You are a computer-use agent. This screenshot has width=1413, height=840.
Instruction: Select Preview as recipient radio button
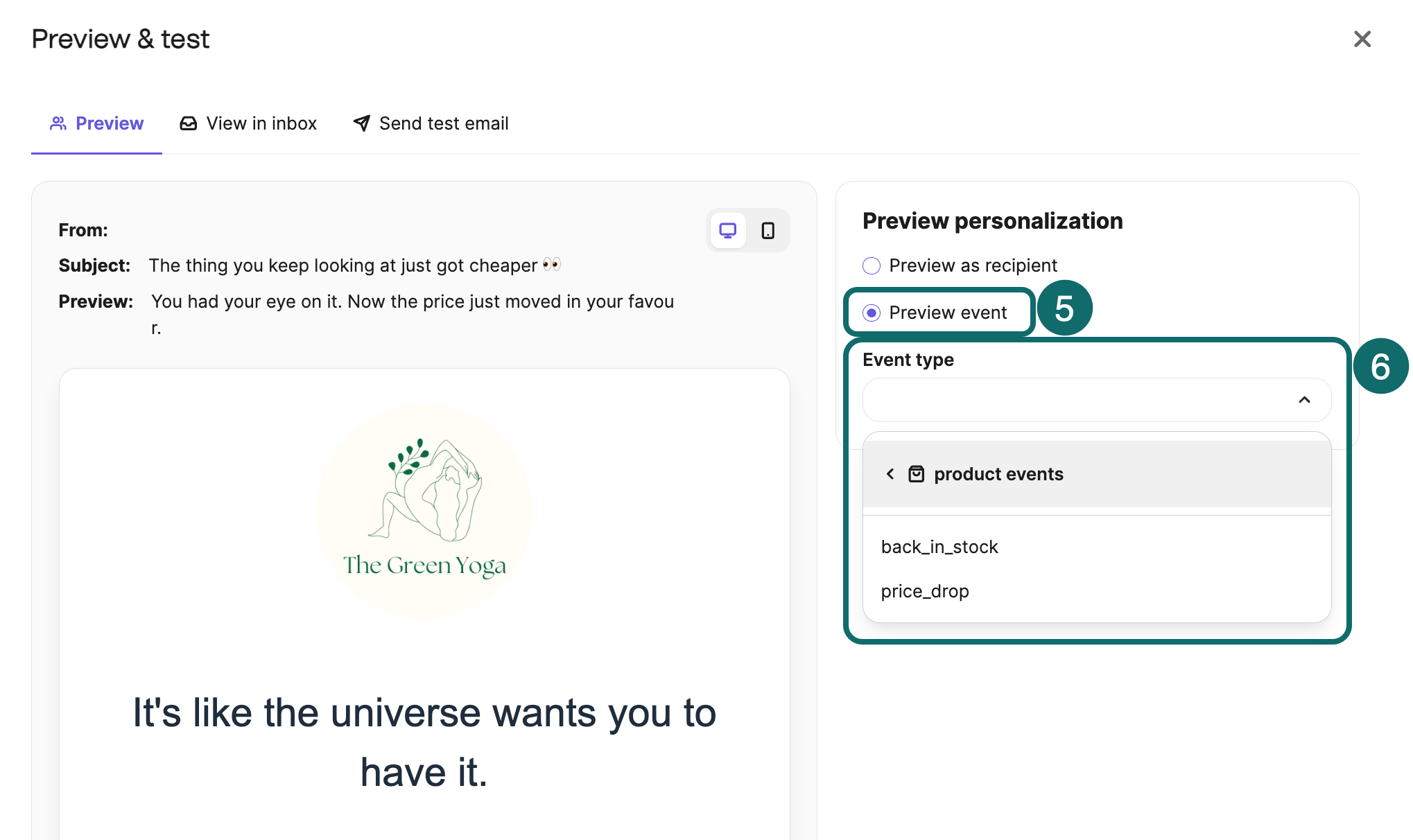click(872, 265)
